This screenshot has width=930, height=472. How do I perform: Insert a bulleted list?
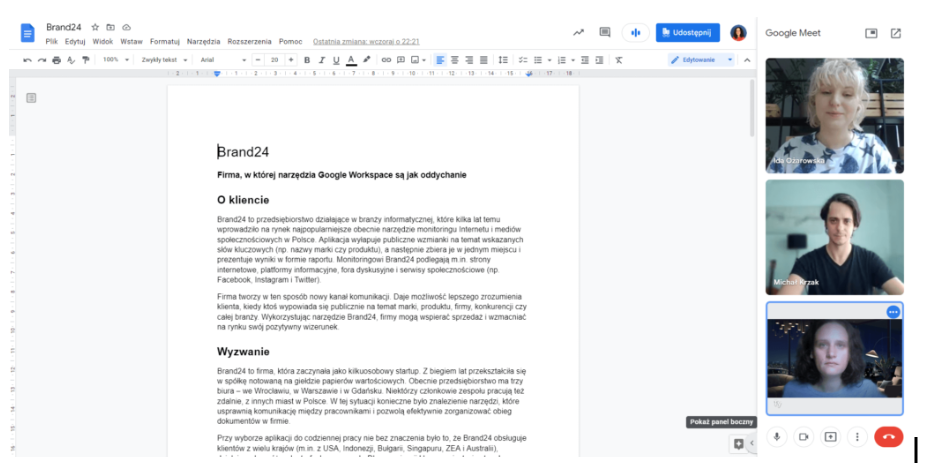pyautogui.click(x=538, y=60)
